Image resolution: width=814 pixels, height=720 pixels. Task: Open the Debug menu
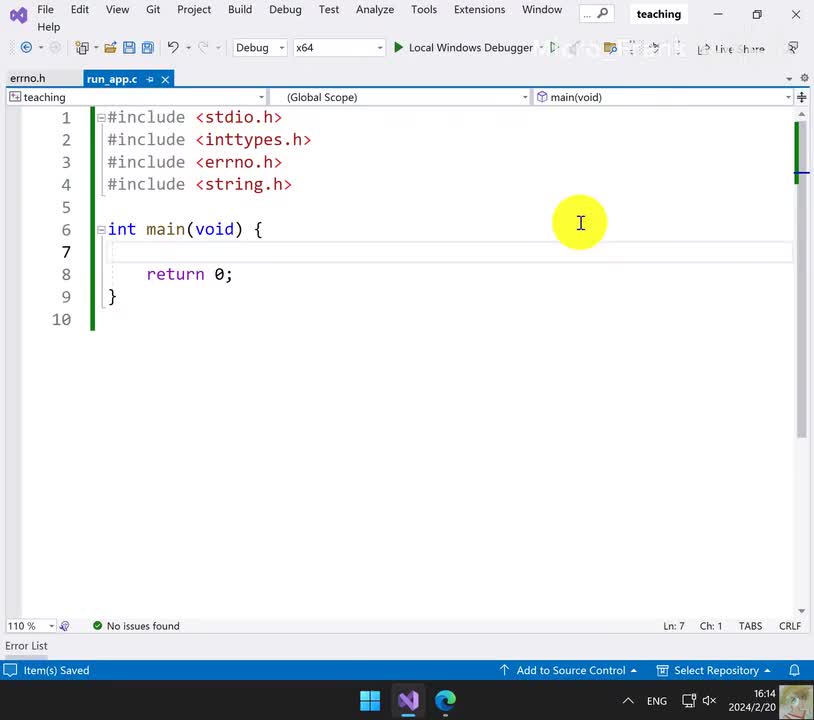pos(285,9)
